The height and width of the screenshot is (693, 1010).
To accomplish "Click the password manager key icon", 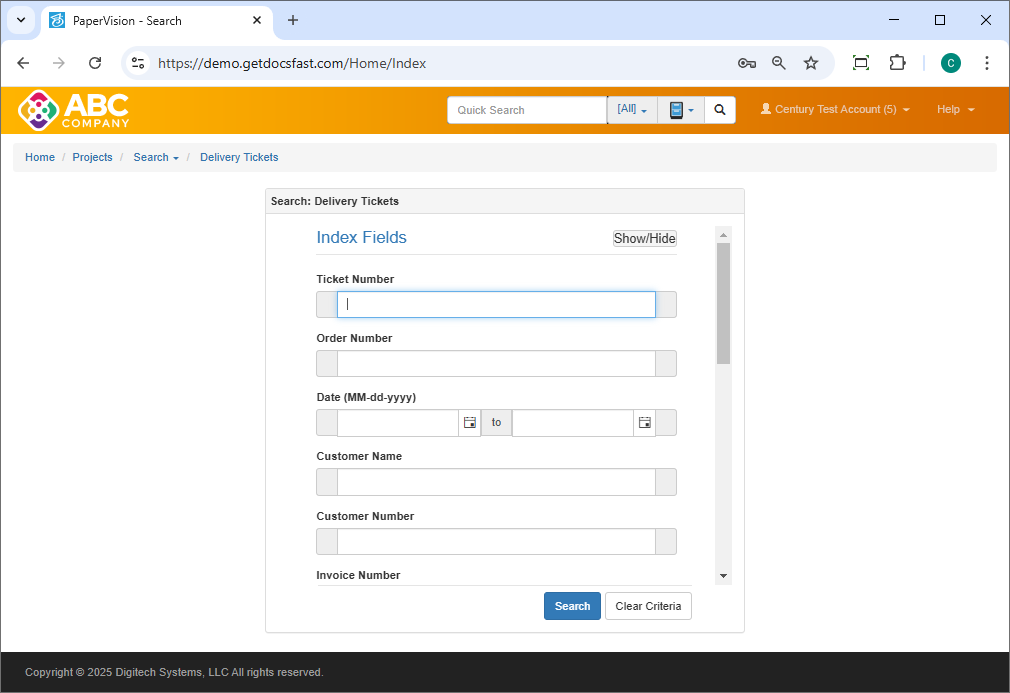I will pos(746,63).
